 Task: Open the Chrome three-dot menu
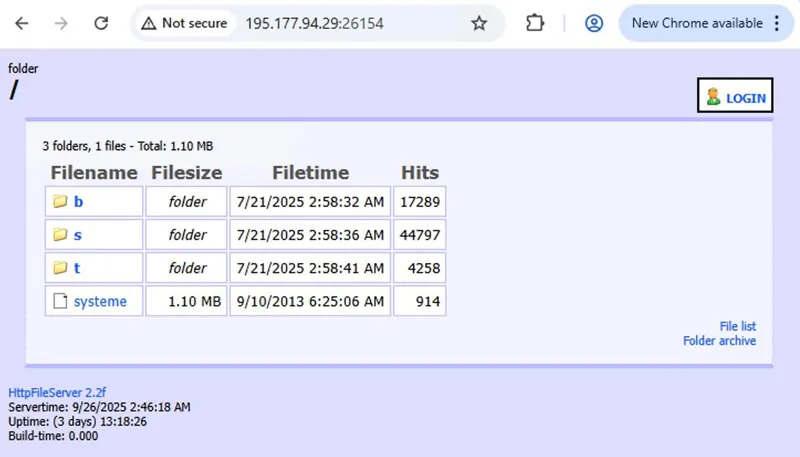tap(777, 23)
